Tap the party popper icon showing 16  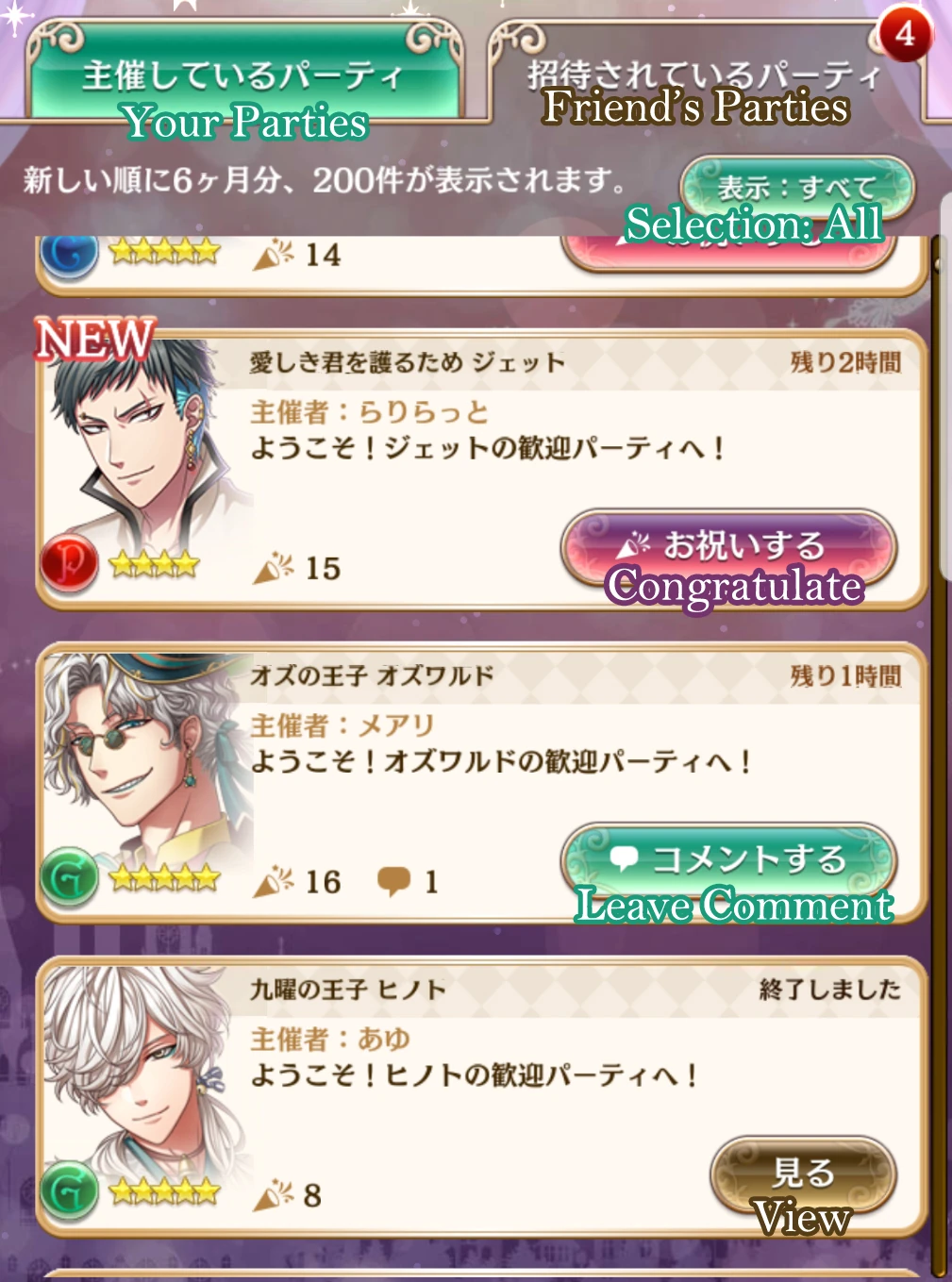274,881
